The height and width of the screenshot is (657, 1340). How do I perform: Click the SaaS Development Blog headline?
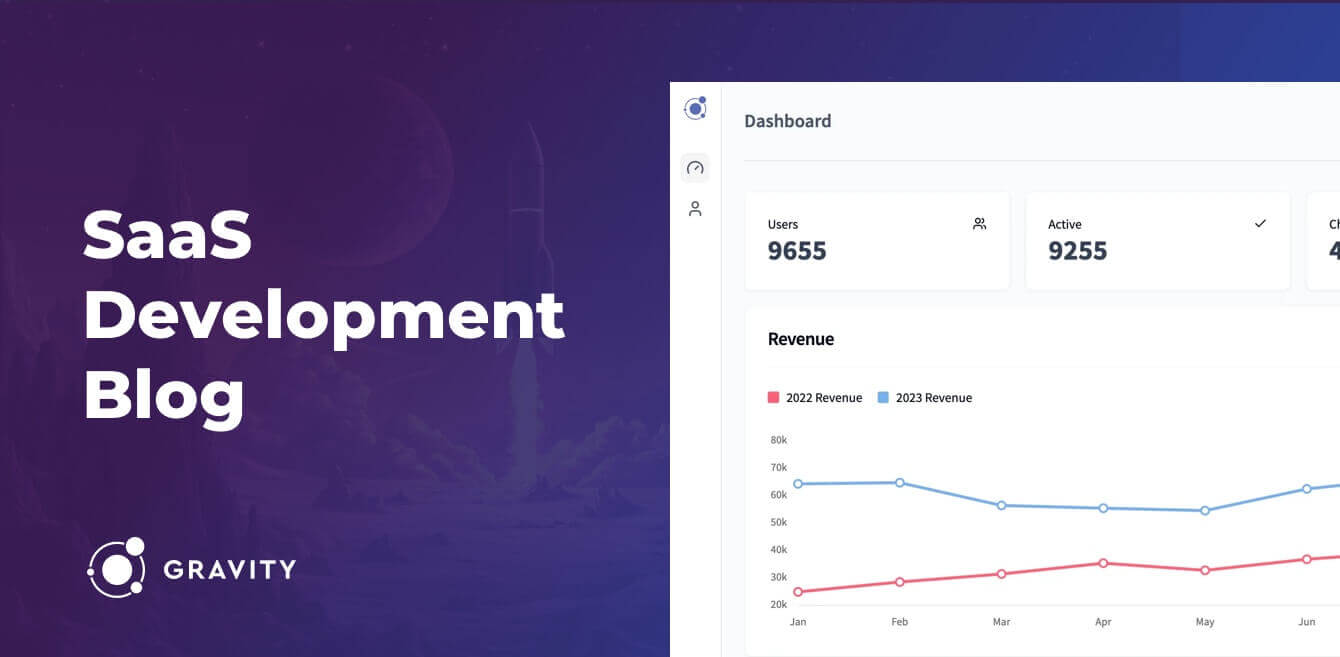click(322, 315)
